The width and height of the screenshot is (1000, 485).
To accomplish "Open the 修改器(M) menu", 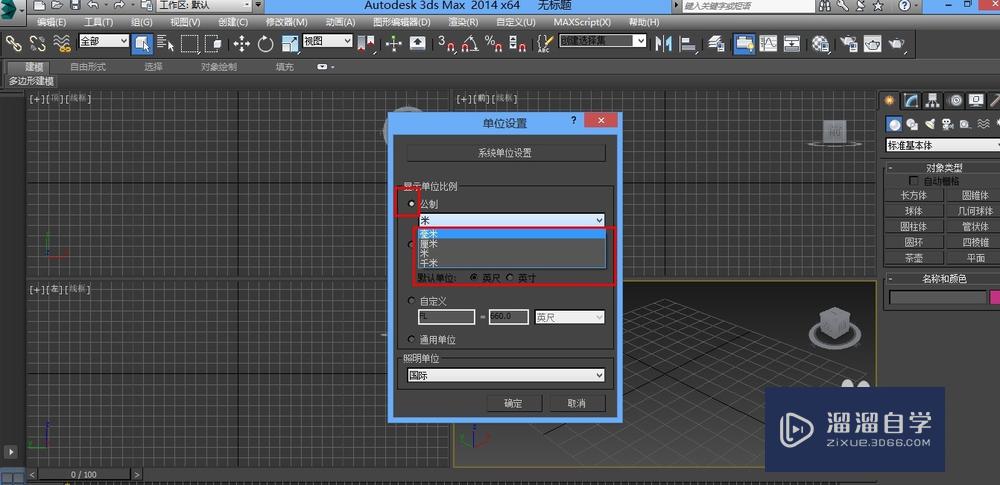I will pyautogui.click(x=286, y=22).
